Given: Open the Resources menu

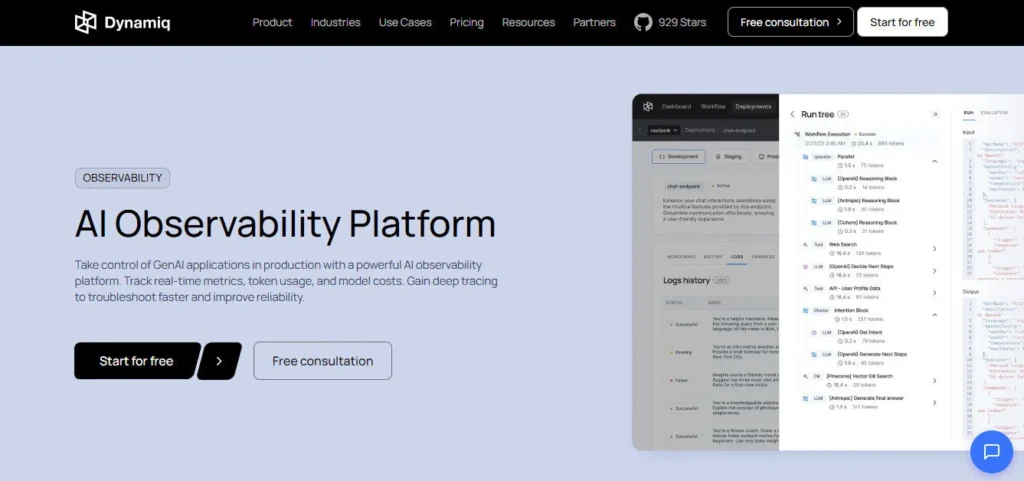Looking at the screenshot, I should tap(528, 22).
